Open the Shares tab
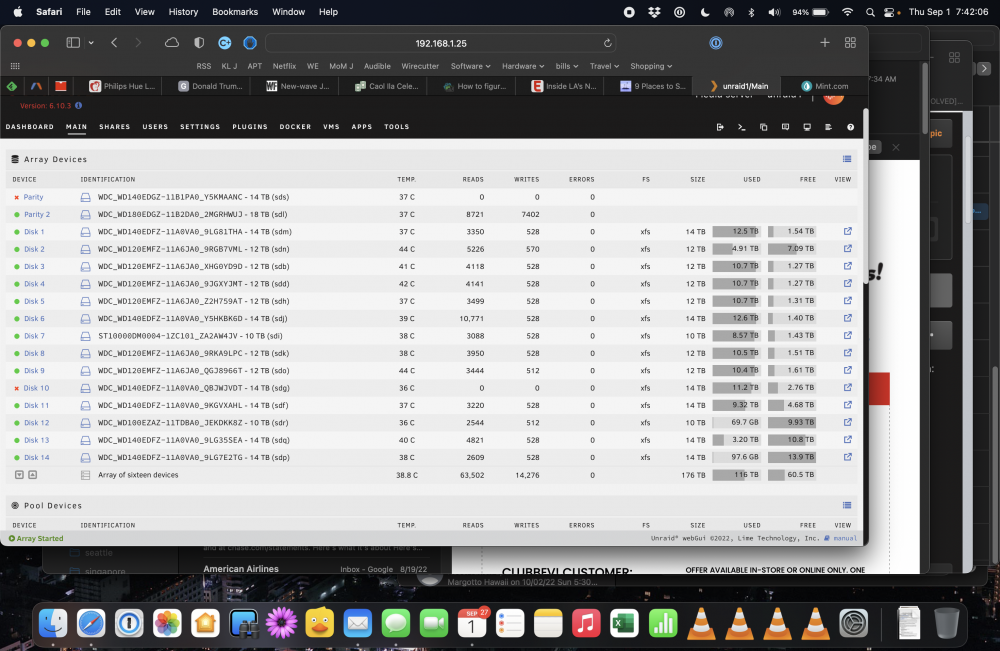 click(115, 127)
